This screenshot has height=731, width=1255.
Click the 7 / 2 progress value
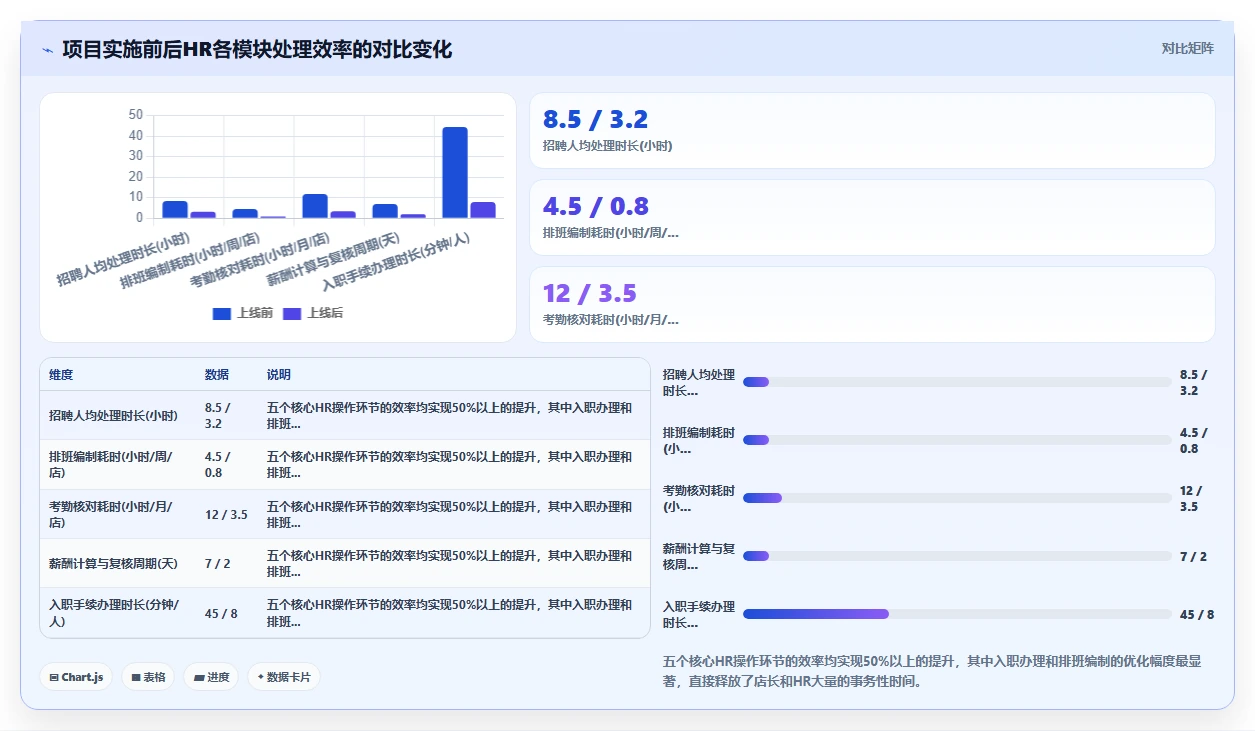[1193, 557]
